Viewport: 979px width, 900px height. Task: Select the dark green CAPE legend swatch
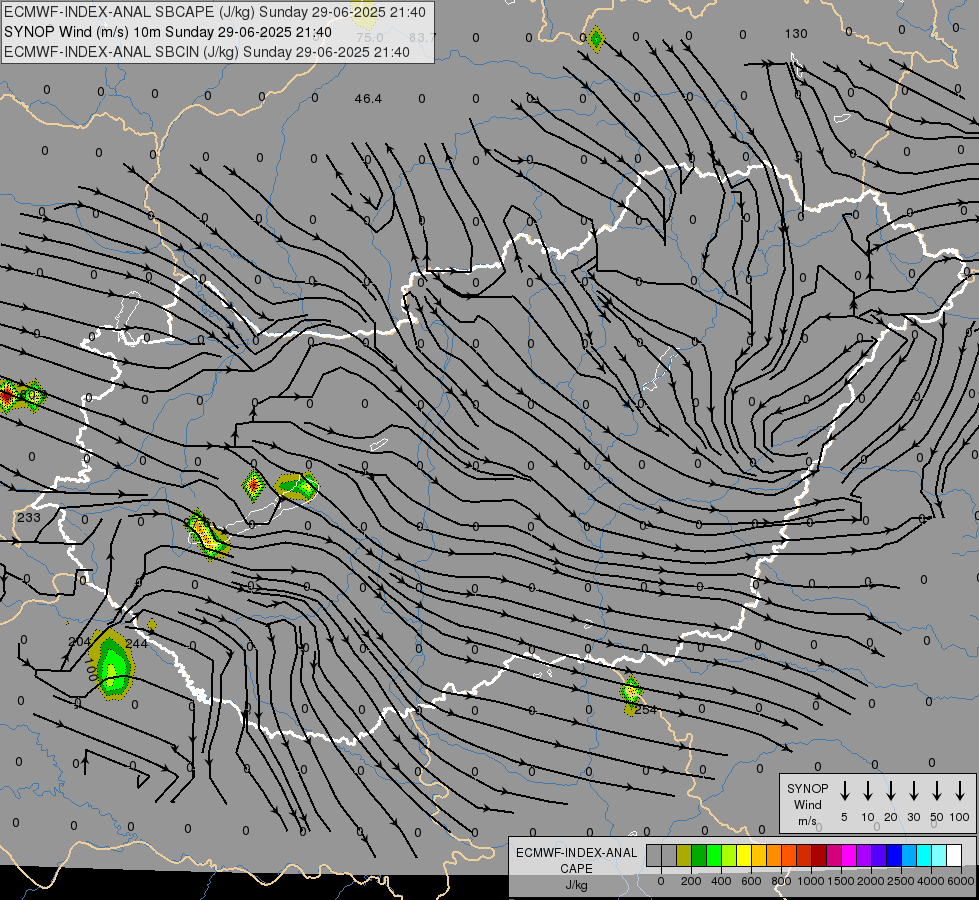click(699, 856)
